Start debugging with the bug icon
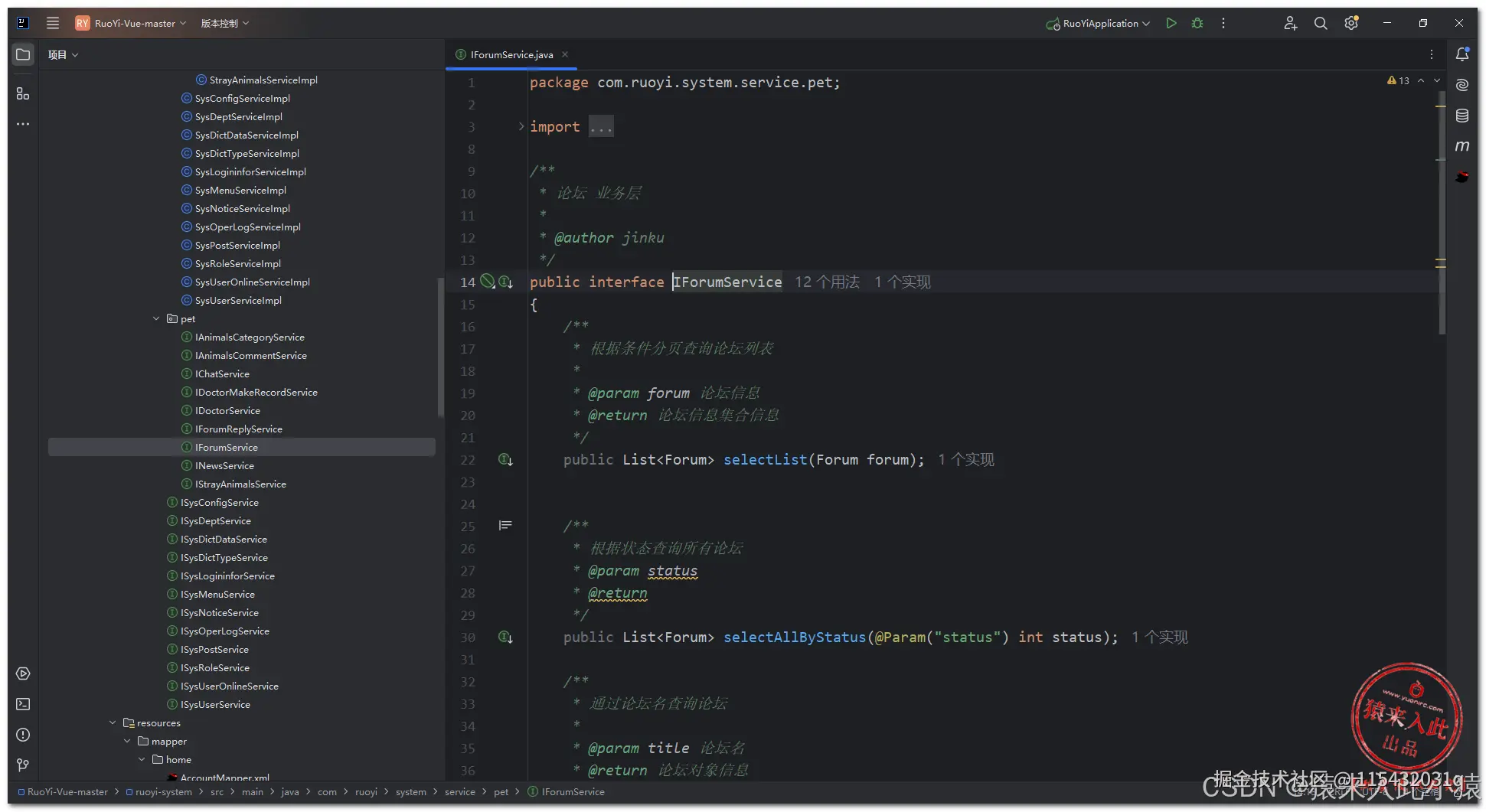This screenshot has width=1486, height=812. [1197, 23]
